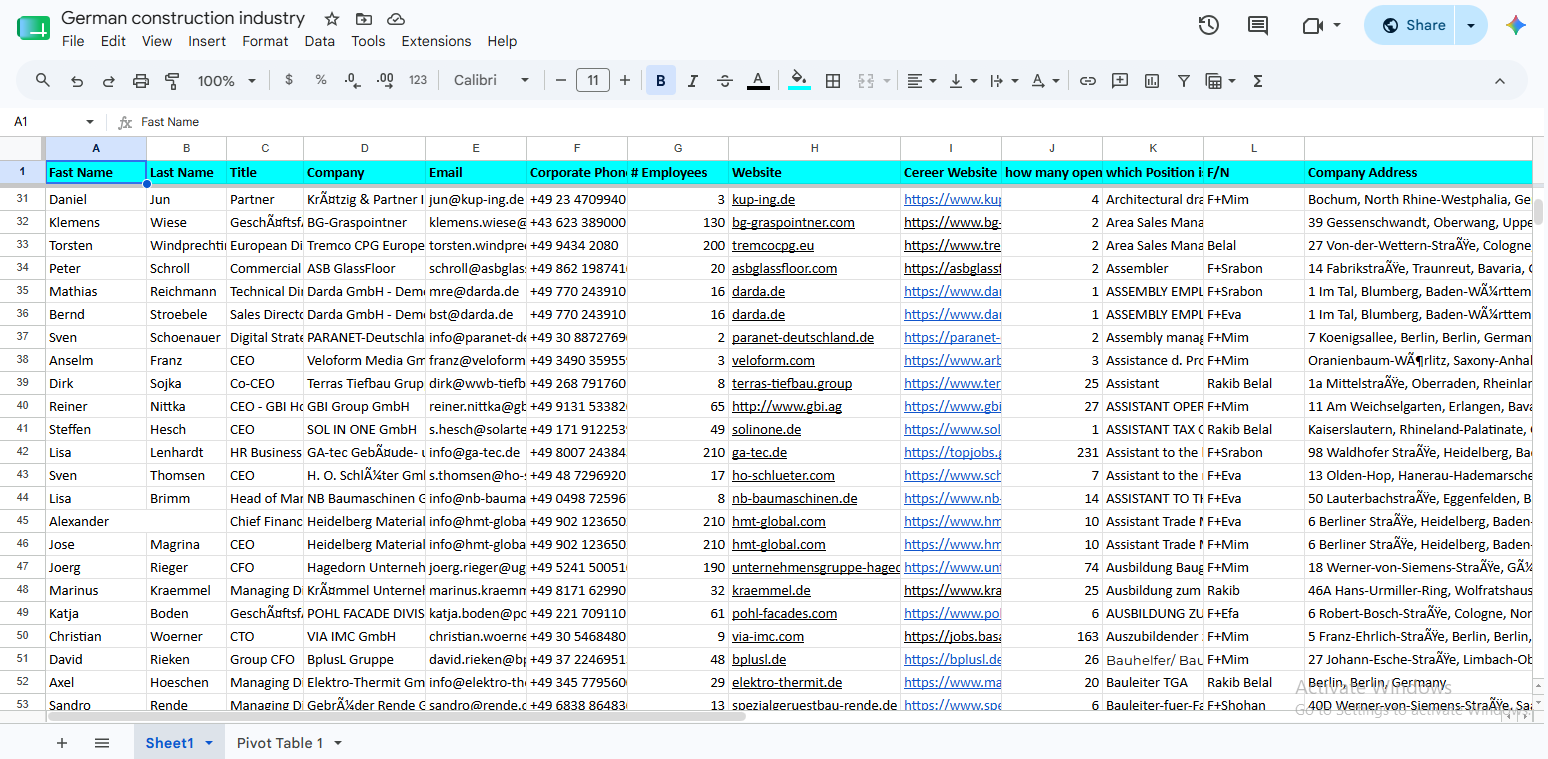Click the Share button
The height and width of the screenshot is (759, 1548).
coord(1412,26)
